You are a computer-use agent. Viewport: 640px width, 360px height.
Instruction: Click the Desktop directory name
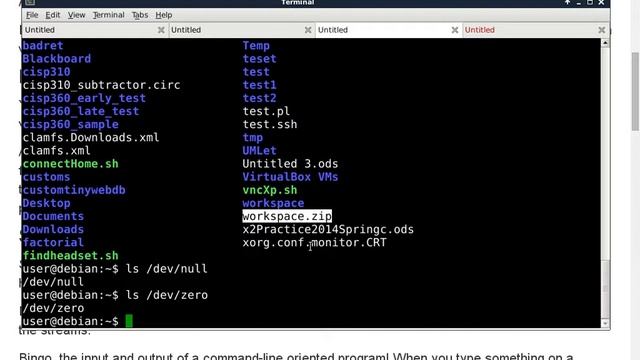coord(46,203)
